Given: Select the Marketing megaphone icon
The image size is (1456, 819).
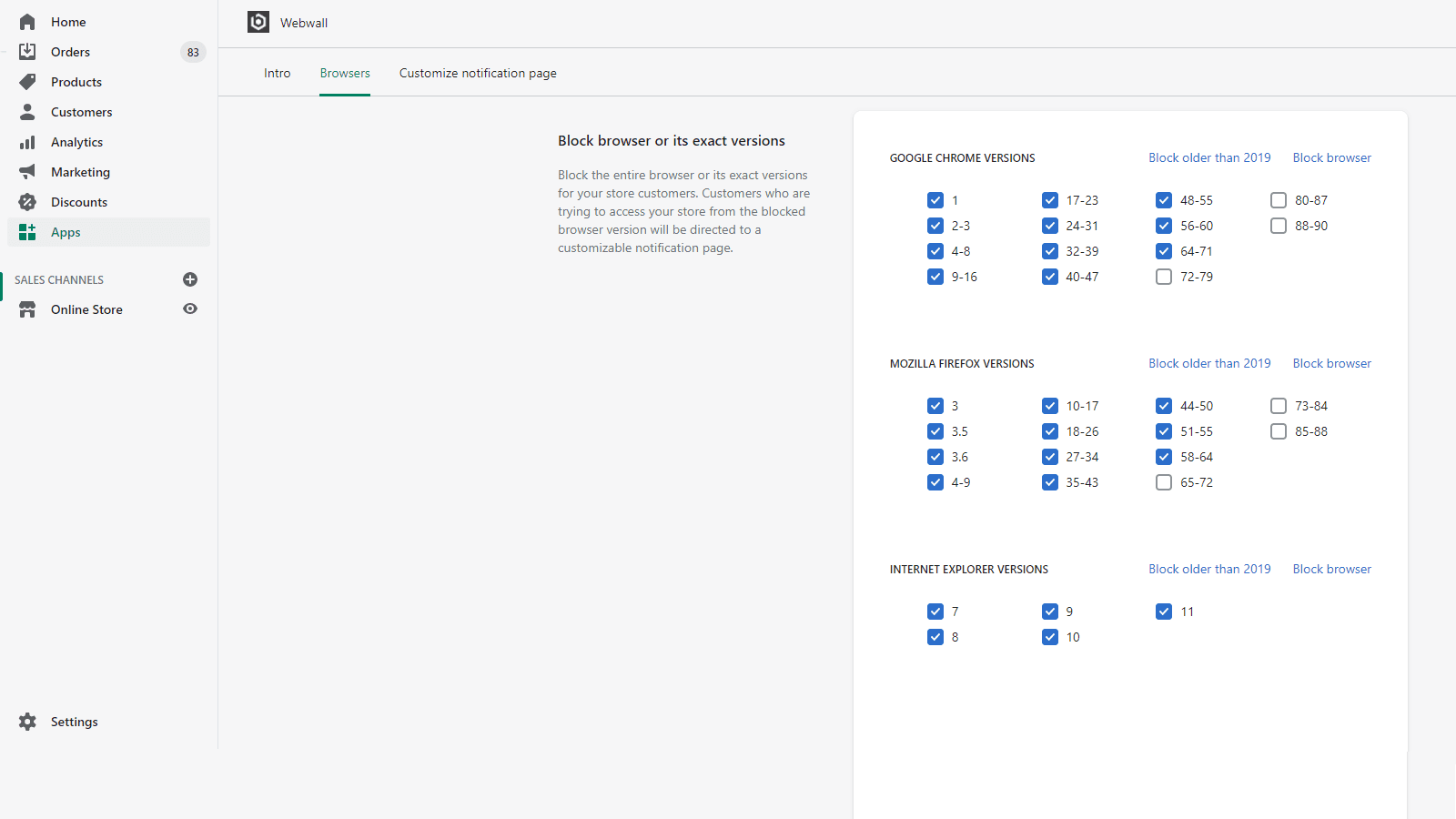Looking at the screenshot, I should (27, 171).
